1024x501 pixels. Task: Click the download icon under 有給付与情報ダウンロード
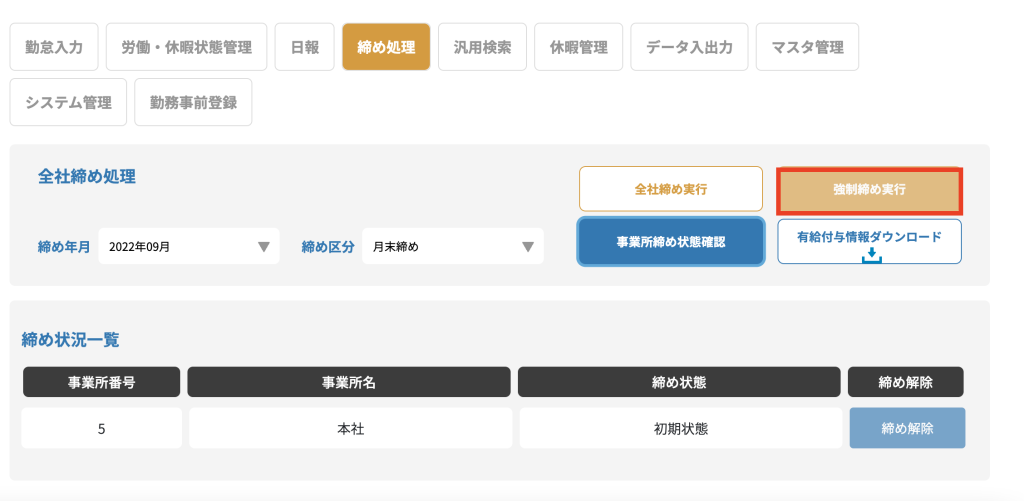pos(871,255)
